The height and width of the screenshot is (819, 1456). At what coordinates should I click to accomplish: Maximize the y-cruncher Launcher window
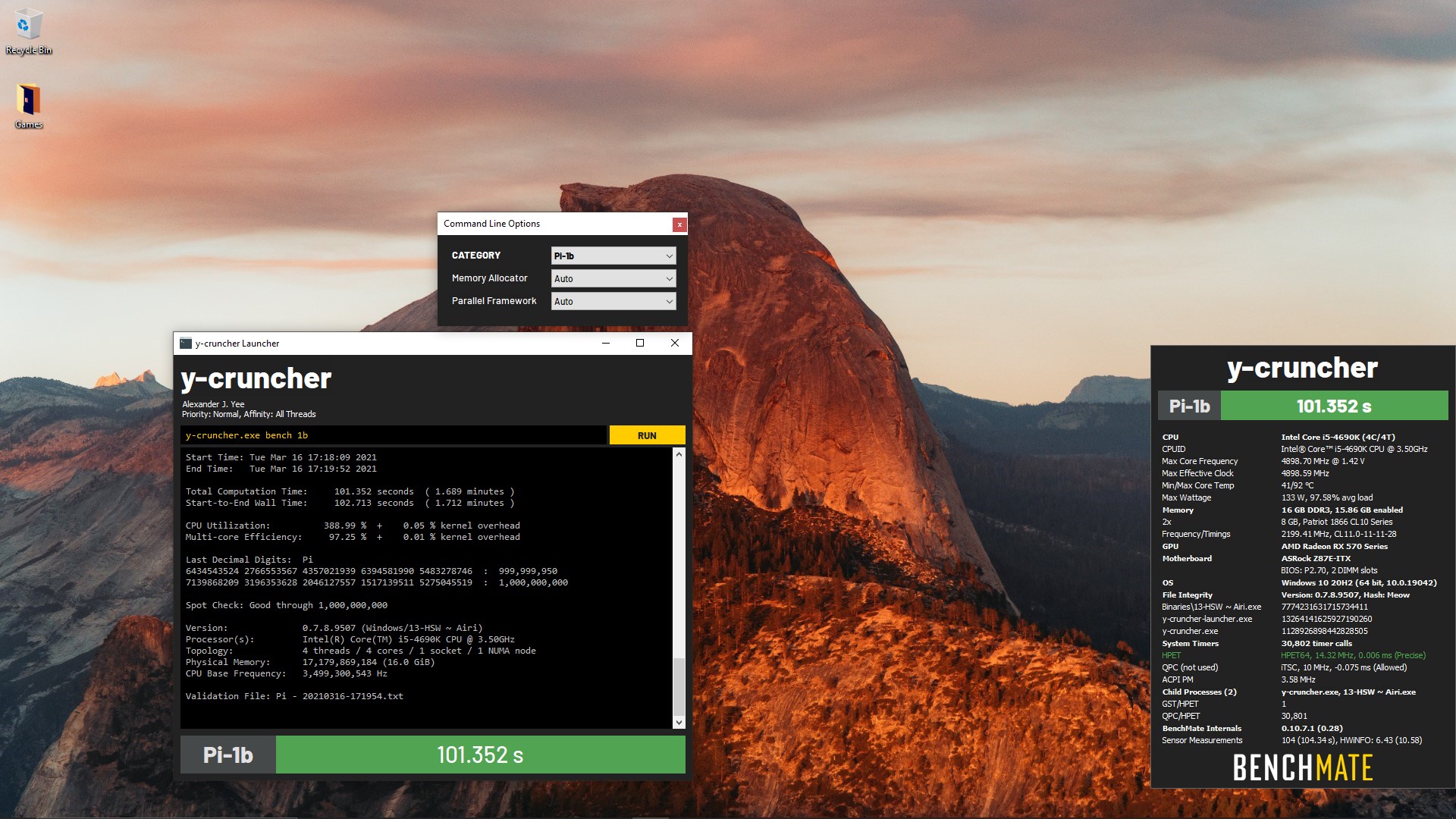tap(640, 344)
